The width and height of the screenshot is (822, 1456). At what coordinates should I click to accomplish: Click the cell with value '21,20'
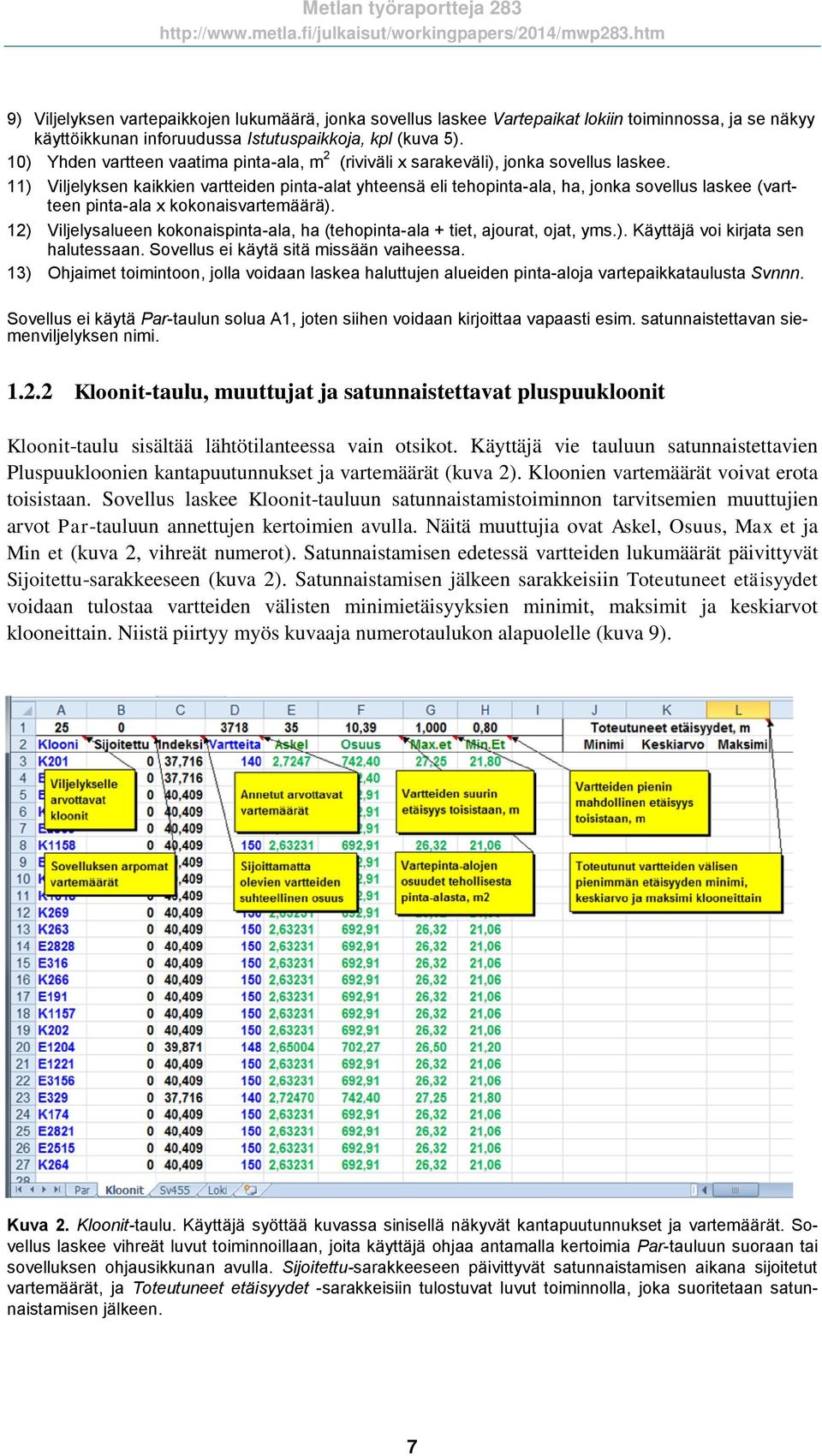point(485,1047)
